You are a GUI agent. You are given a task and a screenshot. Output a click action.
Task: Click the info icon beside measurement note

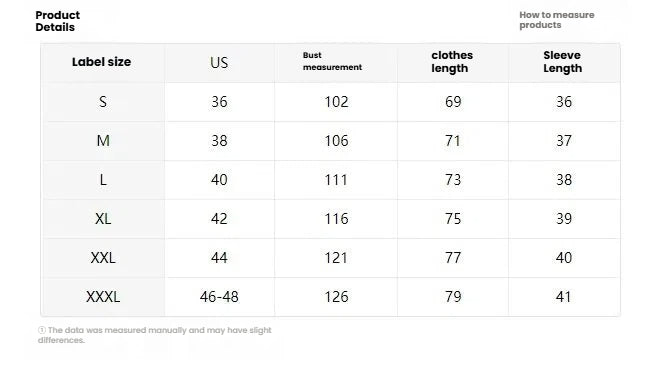pos(42,330)
